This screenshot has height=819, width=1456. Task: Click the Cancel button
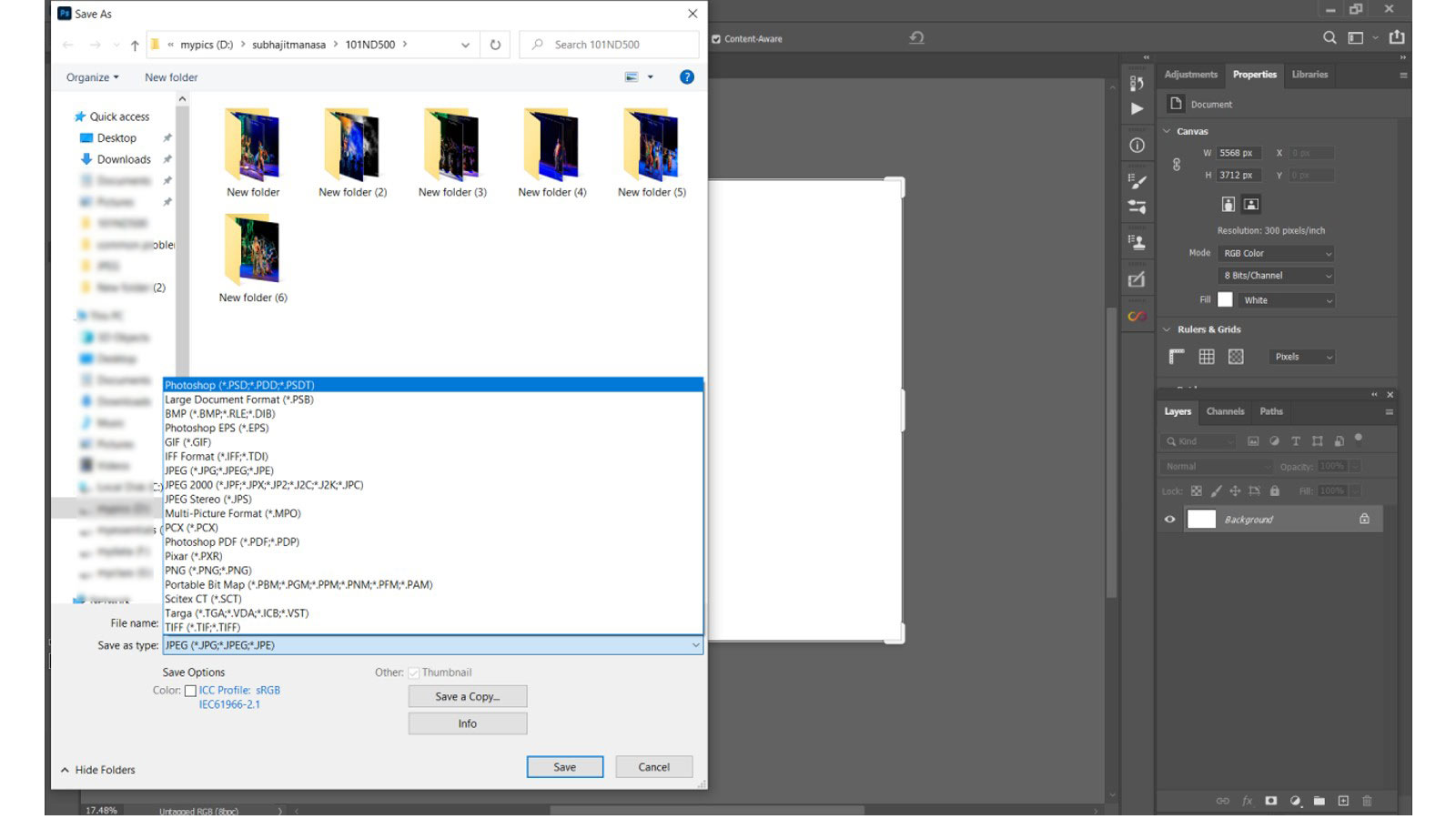[x=653, y=767]
